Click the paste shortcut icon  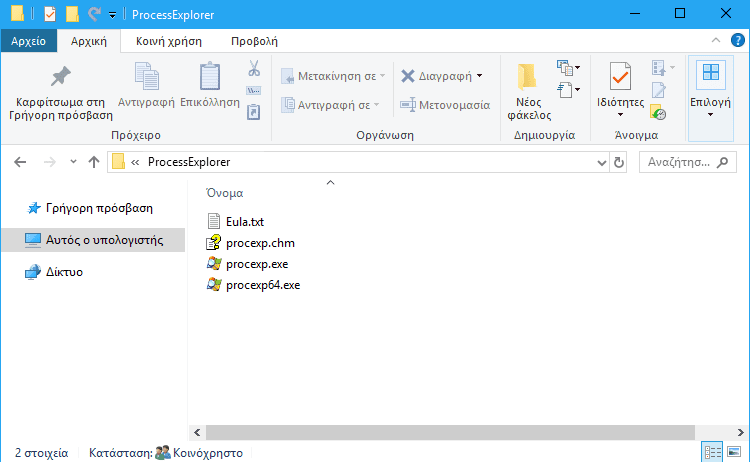[254, 112]
